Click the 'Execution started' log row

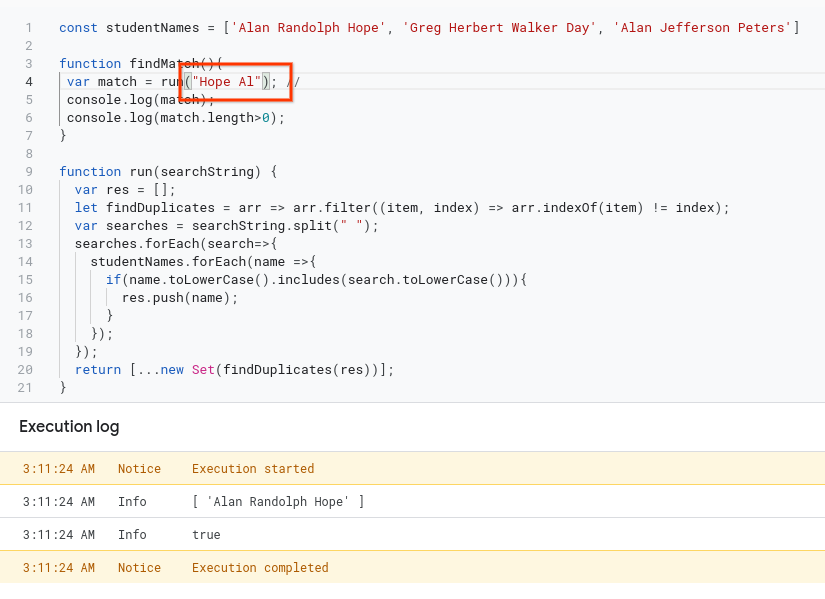pyautogui.click(x=412, y=468)
